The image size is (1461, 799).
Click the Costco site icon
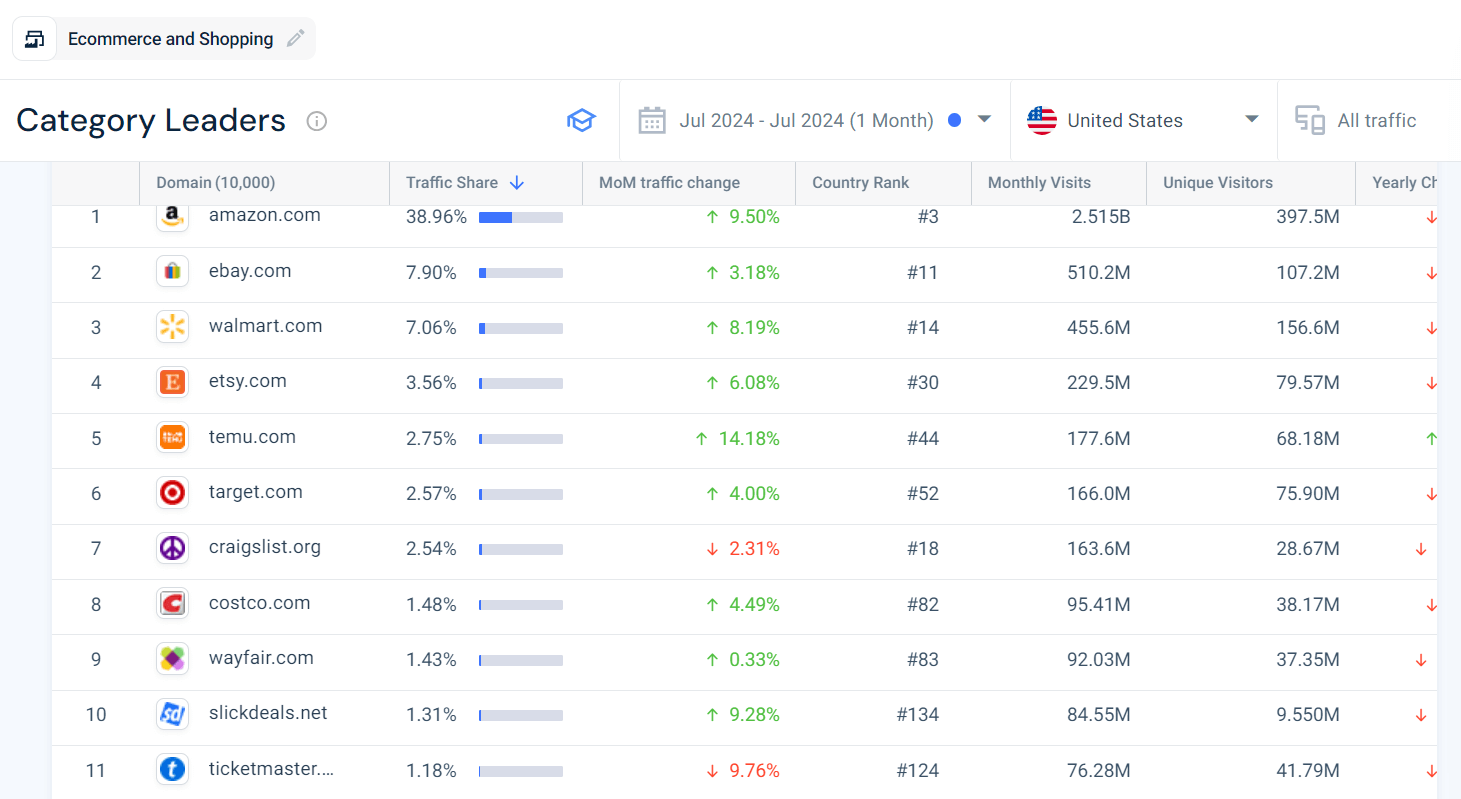172,603
